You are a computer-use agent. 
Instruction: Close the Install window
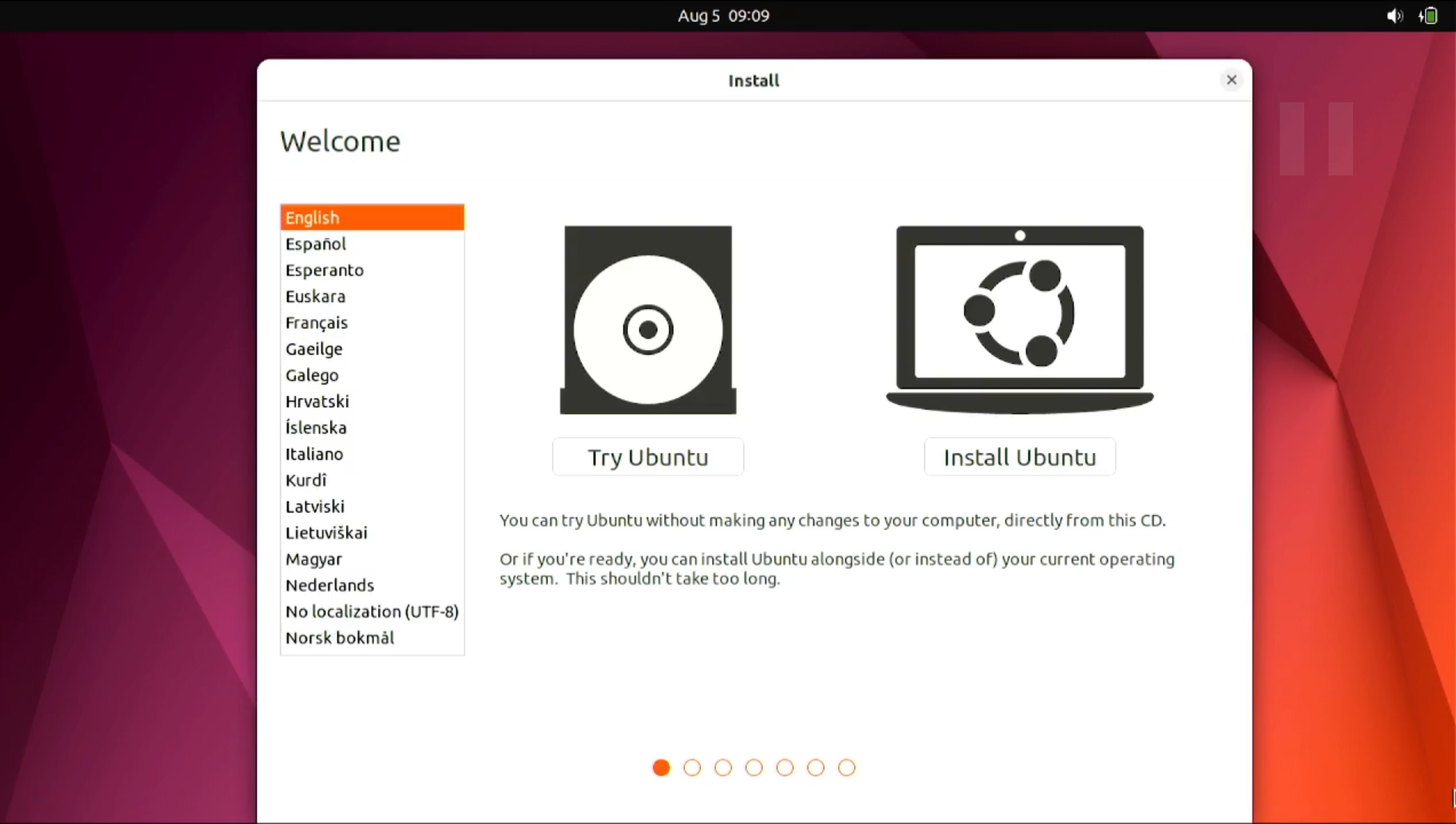pos(1231,80)
